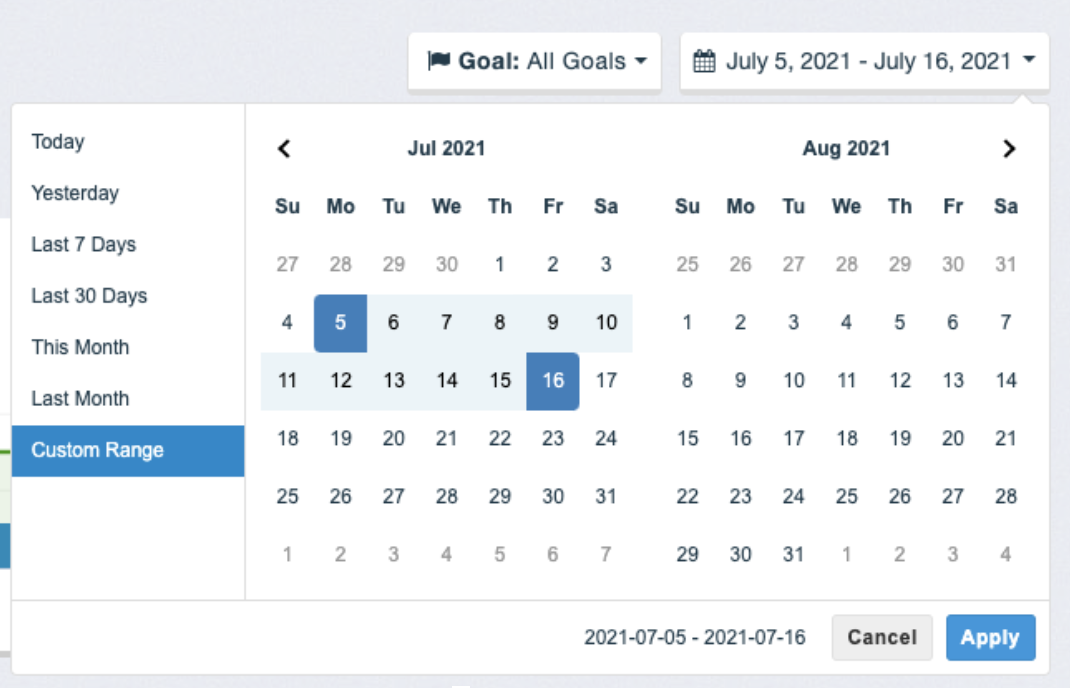Go to previous month with left chevron

click(284, 148)
